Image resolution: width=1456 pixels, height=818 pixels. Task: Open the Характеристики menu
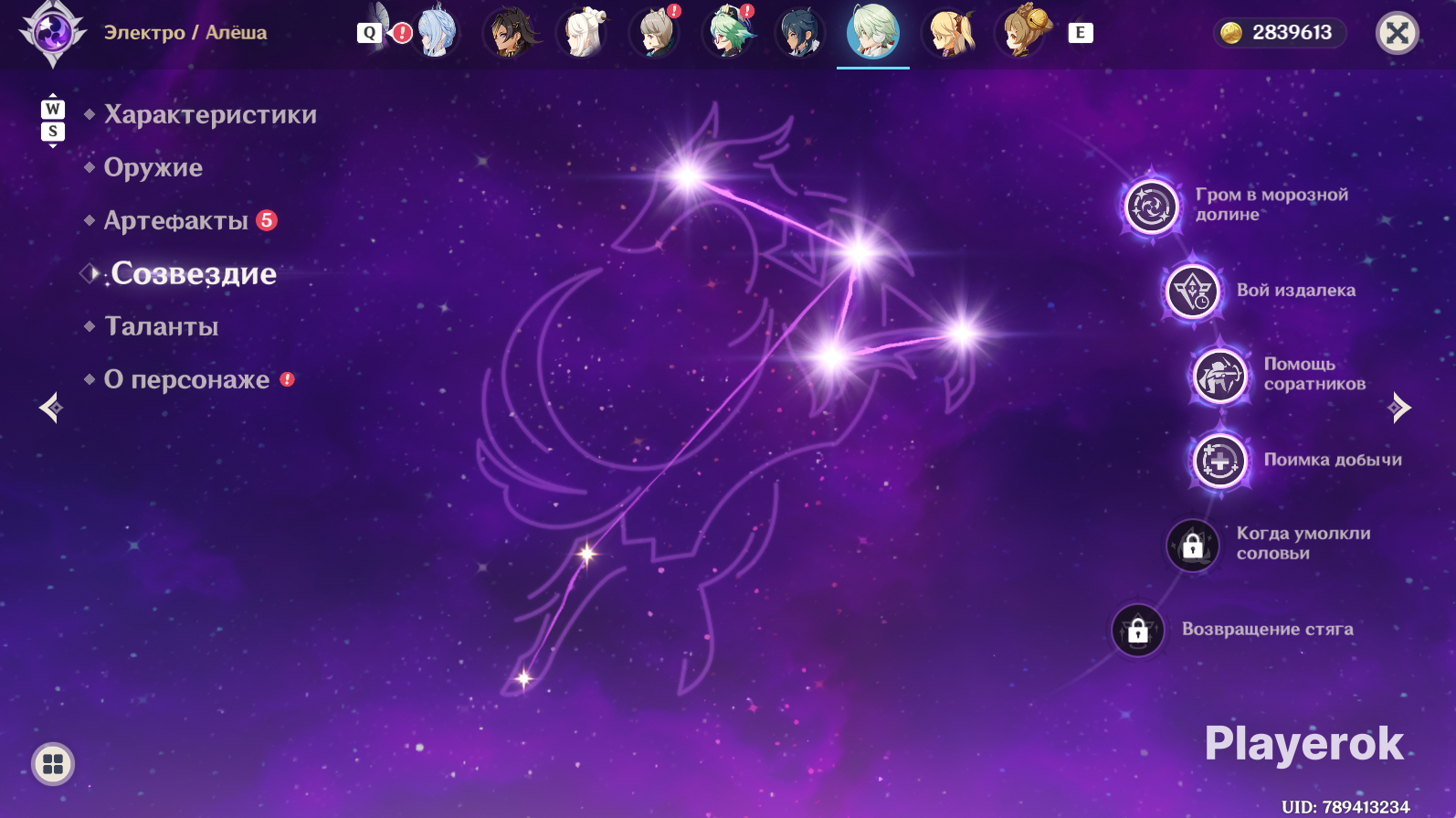[210, 114]
